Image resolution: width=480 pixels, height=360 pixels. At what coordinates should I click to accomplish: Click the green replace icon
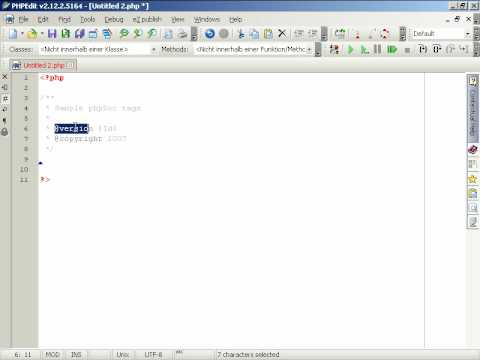click(x=152, y=34)
